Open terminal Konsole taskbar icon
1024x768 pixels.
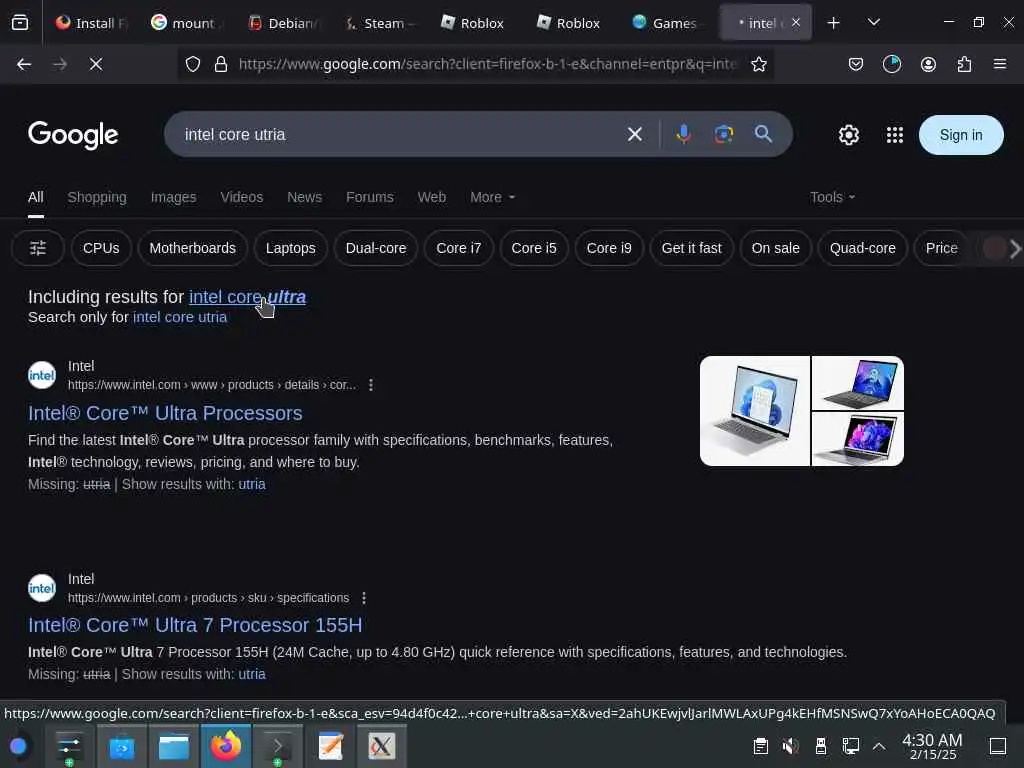pos(278,746)
